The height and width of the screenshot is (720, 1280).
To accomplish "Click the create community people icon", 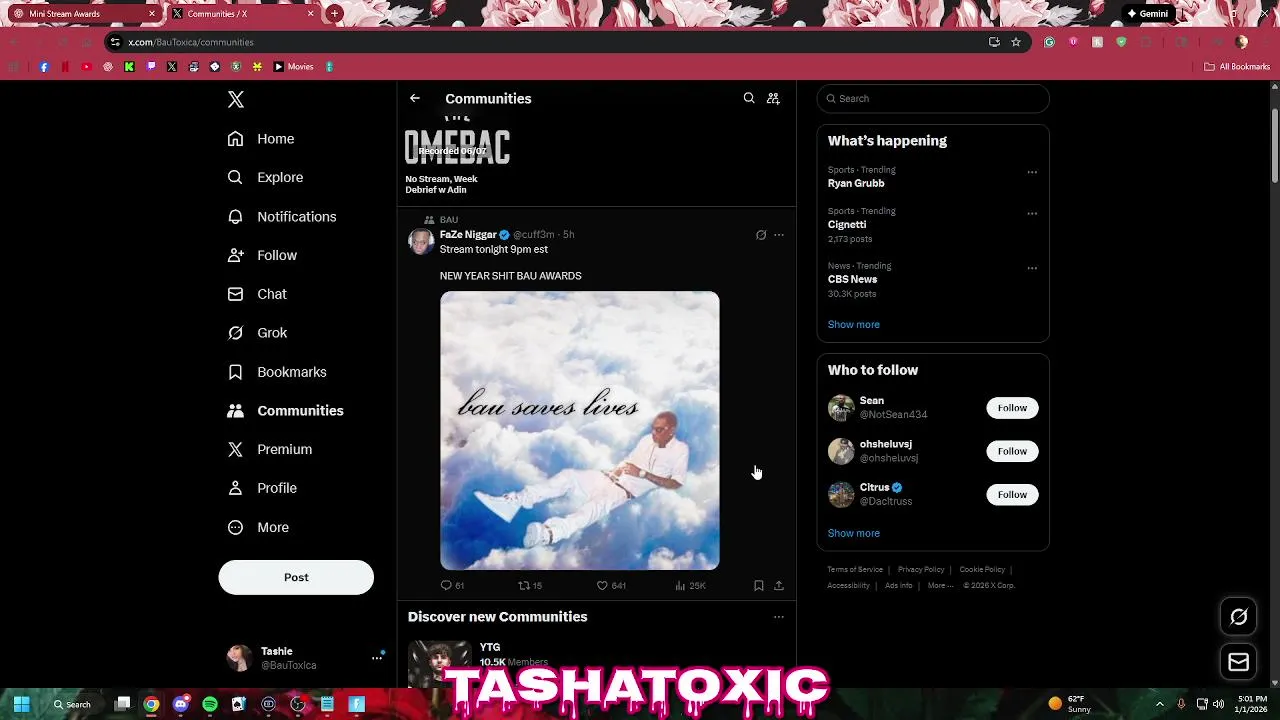I will (x=773, y=98).
